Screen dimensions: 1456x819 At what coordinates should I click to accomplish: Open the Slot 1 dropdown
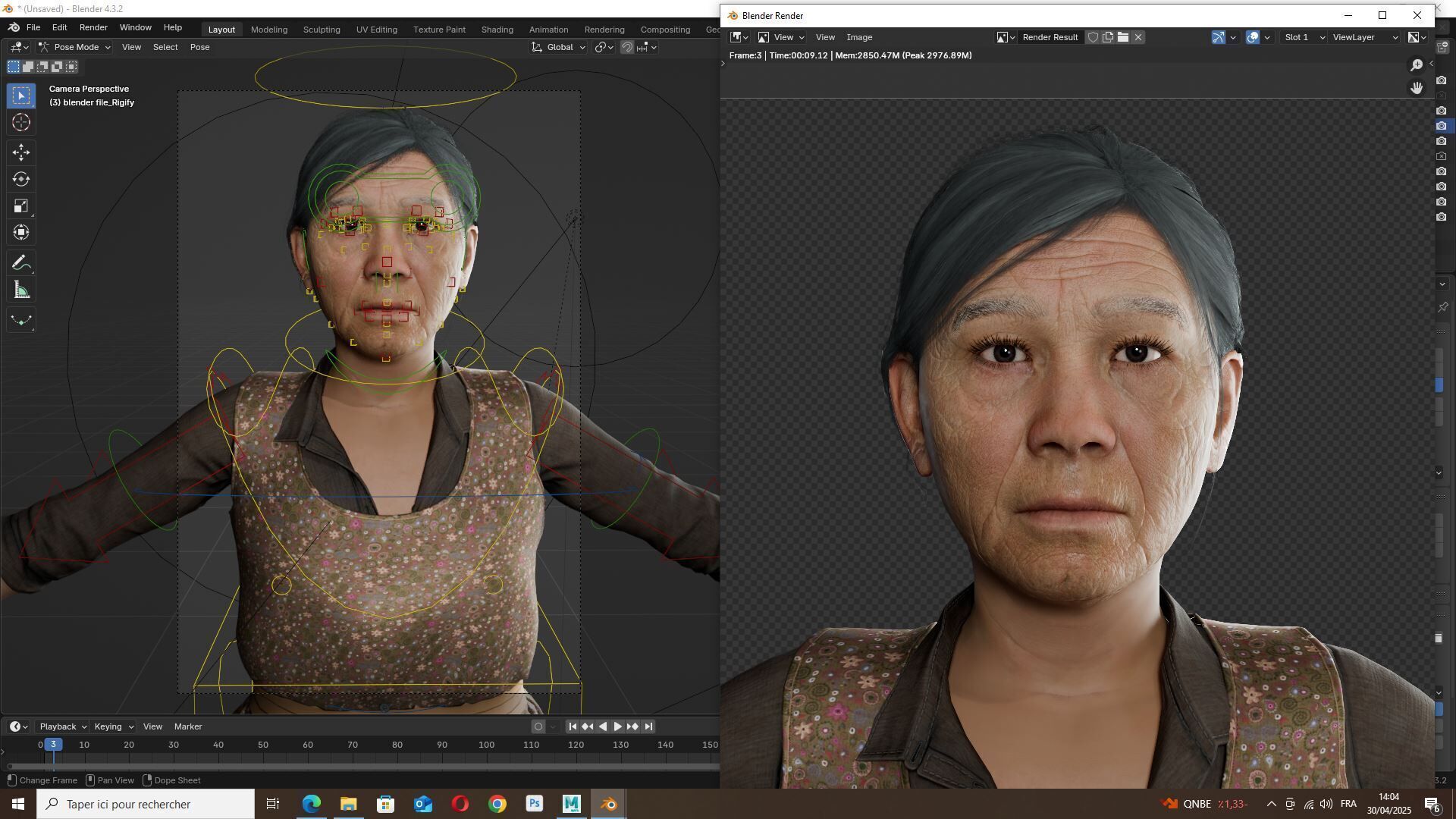pyautogui.click(x=1304, y=37)
